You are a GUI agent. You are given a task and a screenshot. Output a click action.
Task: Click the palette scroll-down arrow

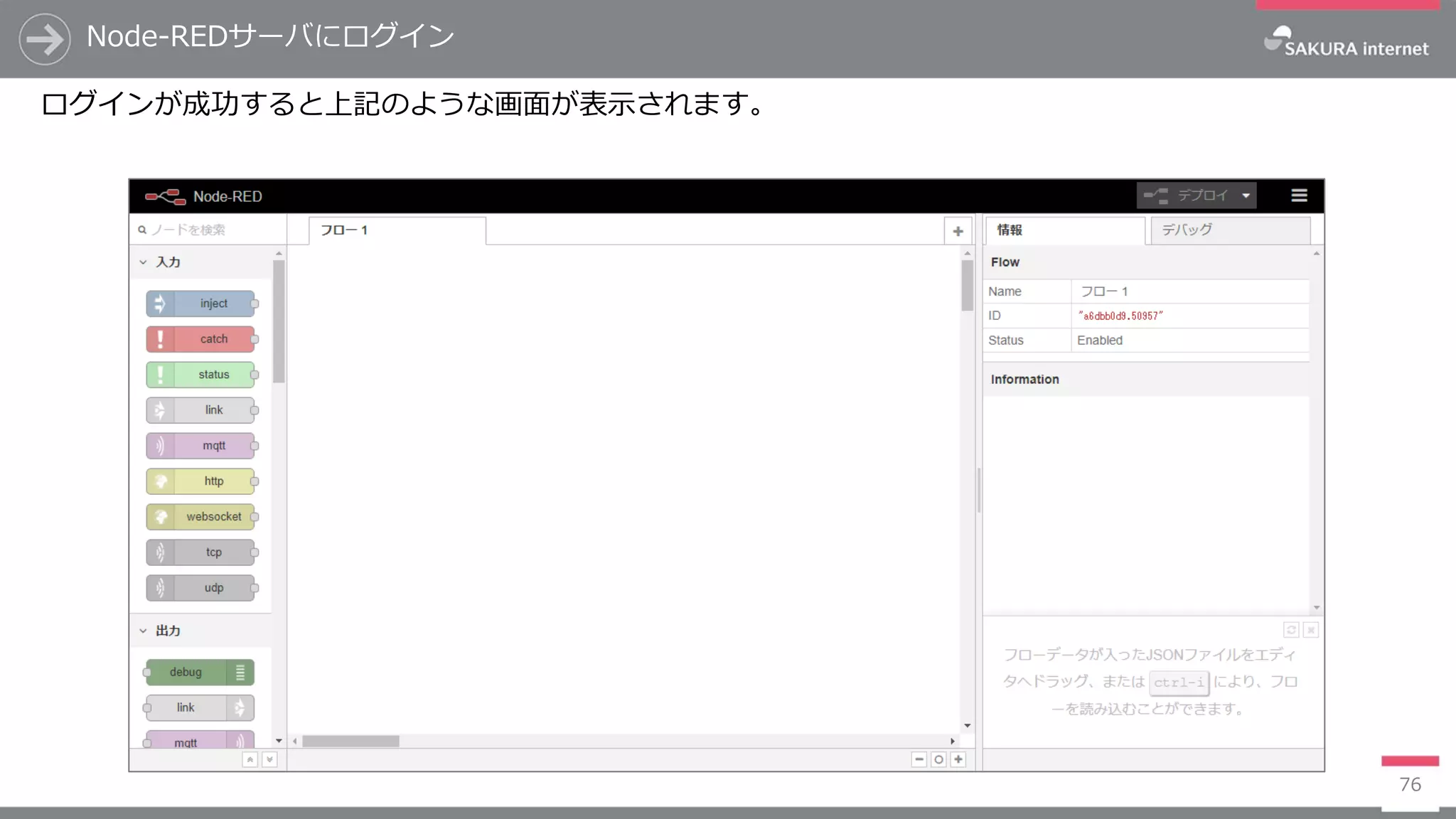coord(279,741)
